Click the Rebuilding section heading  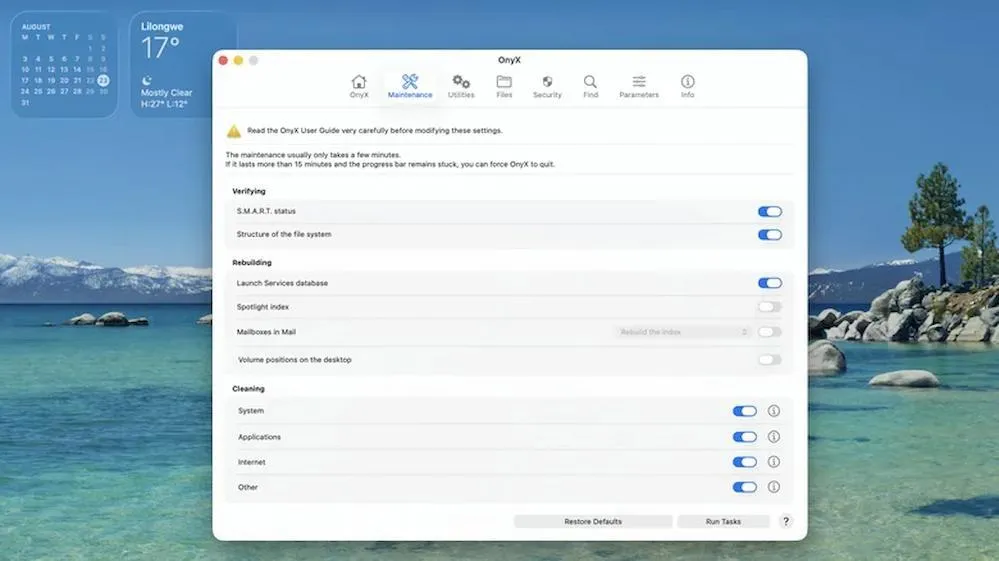pyautogui.click(x=252, y=262)
